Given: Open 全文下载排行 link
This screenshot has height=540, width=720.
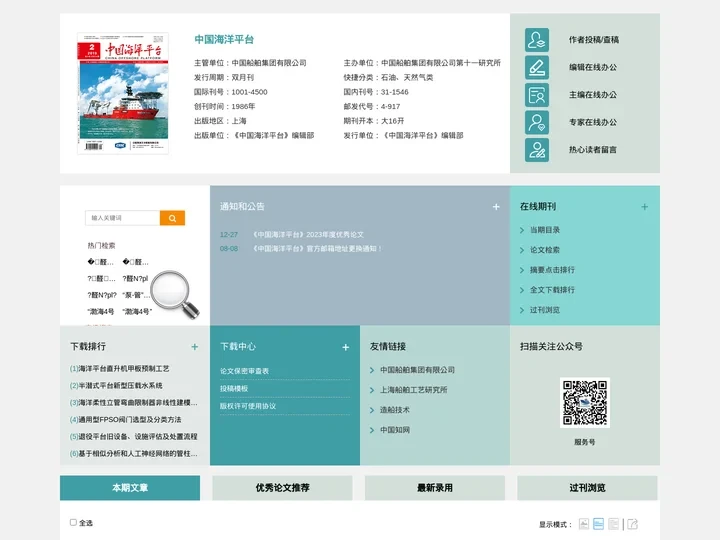Looking at the screenshot, I should 552,290.
